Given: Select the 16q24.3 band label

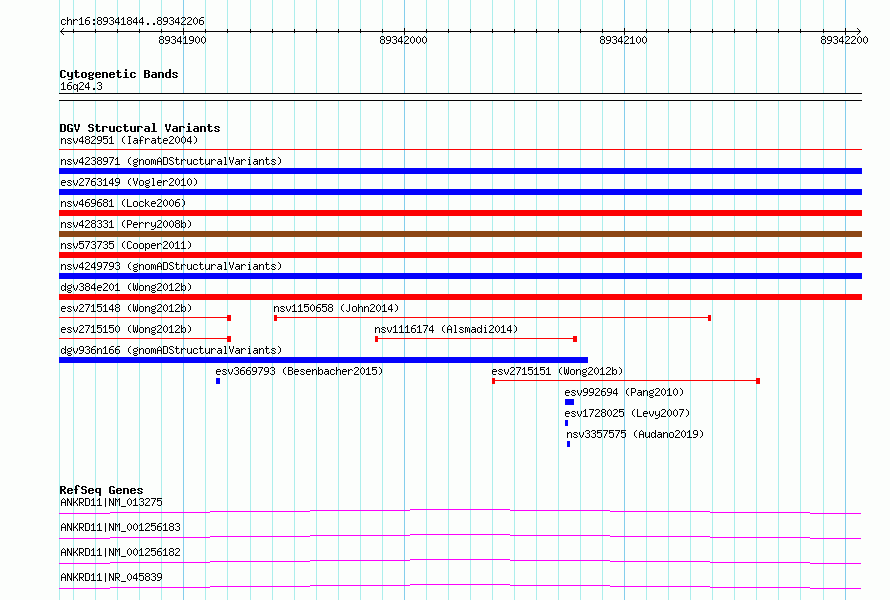Looking at the screenshot, I should 81,86.
